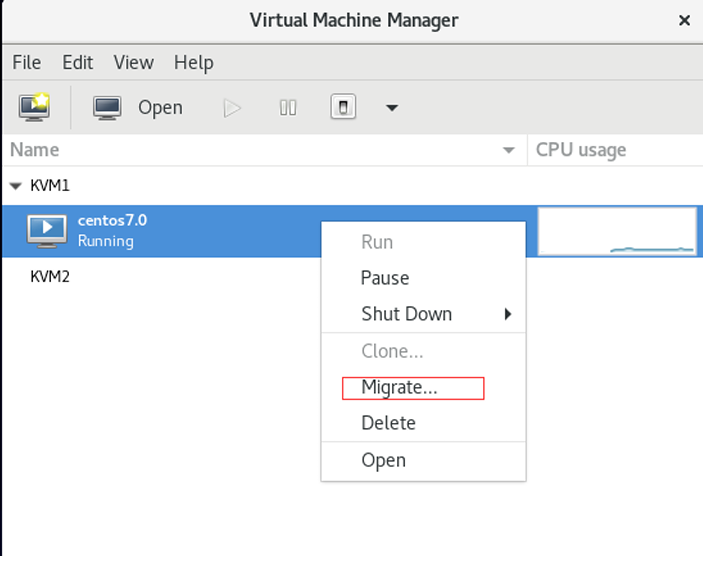Open the shutdown options dropdown arrow
710x582 pixels.
pyautogui.click(x=392, y=108)
